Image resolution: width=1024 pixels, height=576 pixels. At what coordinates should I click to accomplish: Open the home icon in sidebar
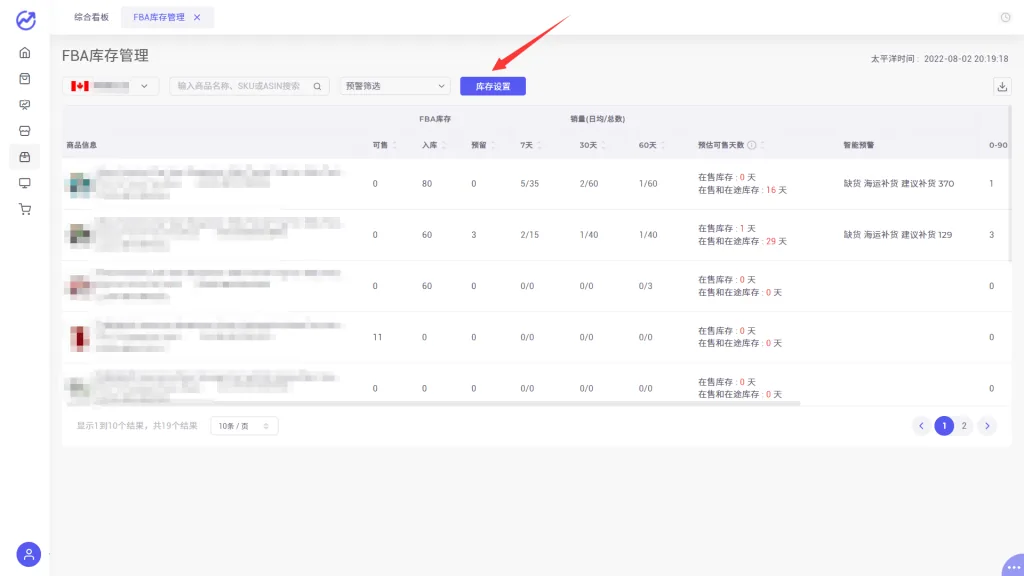(25, 52)
